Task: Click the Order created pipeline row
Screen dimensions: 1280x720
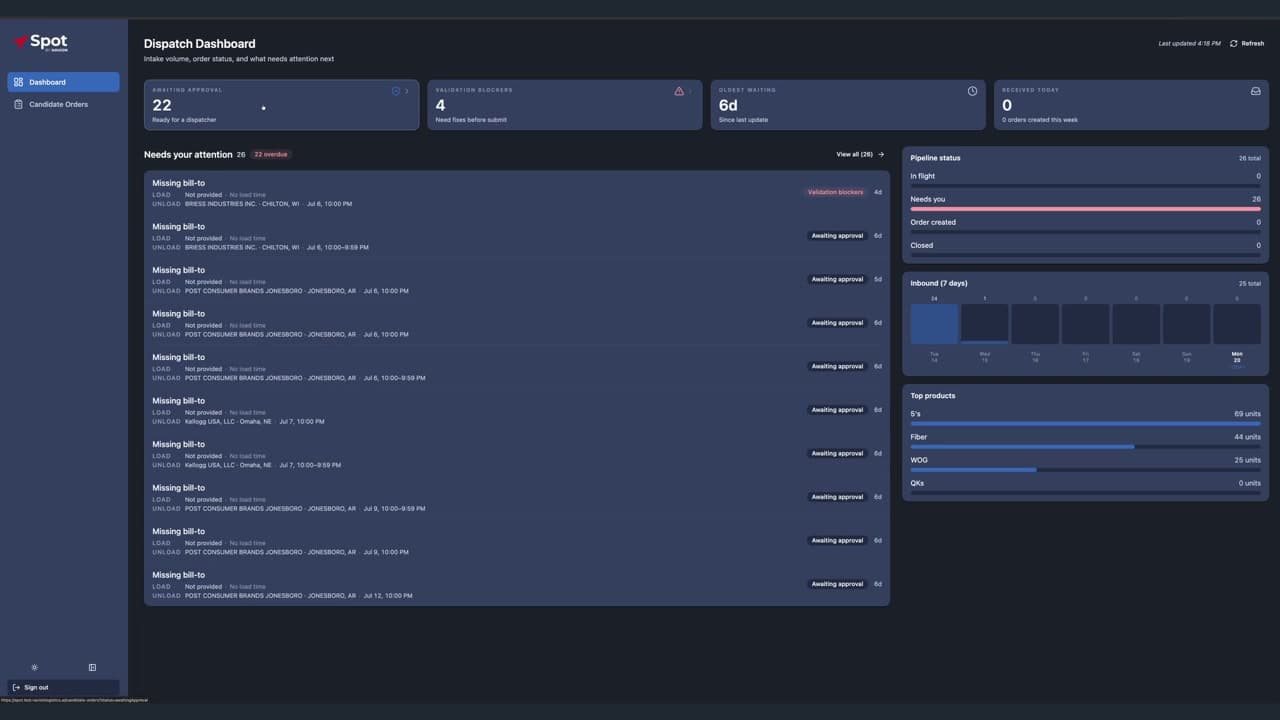Action: pyautogui.click(x=1085, y=225)
